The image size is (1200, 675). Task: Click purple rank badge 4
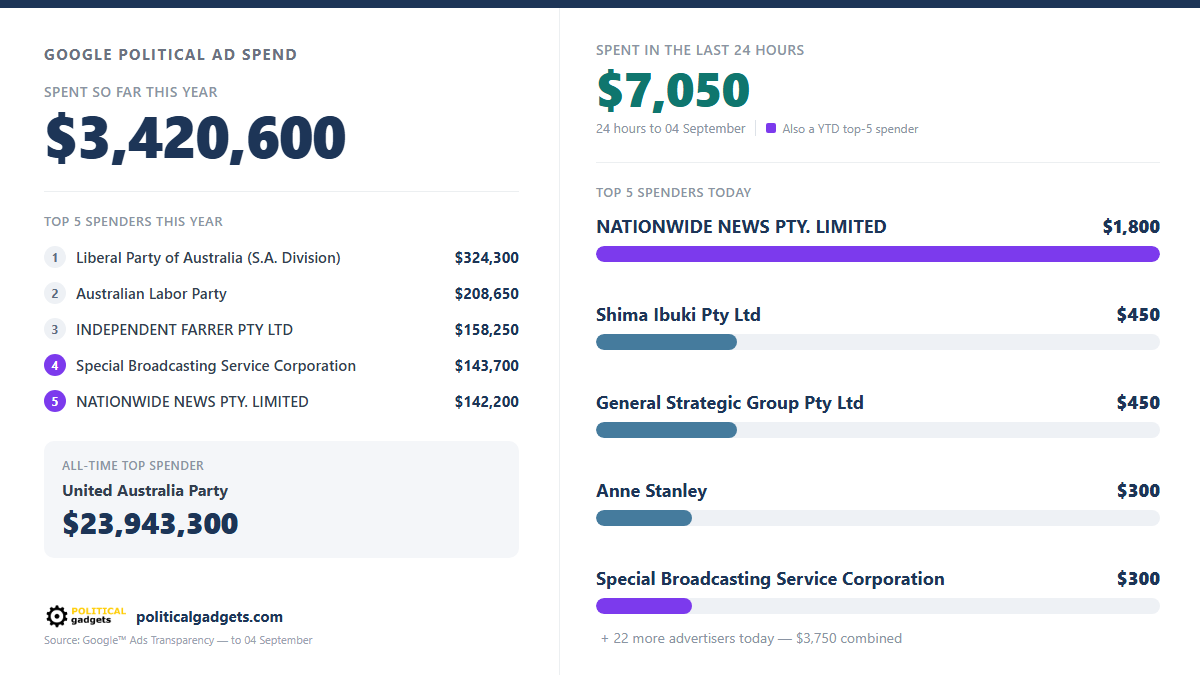(x=55, y=366)
